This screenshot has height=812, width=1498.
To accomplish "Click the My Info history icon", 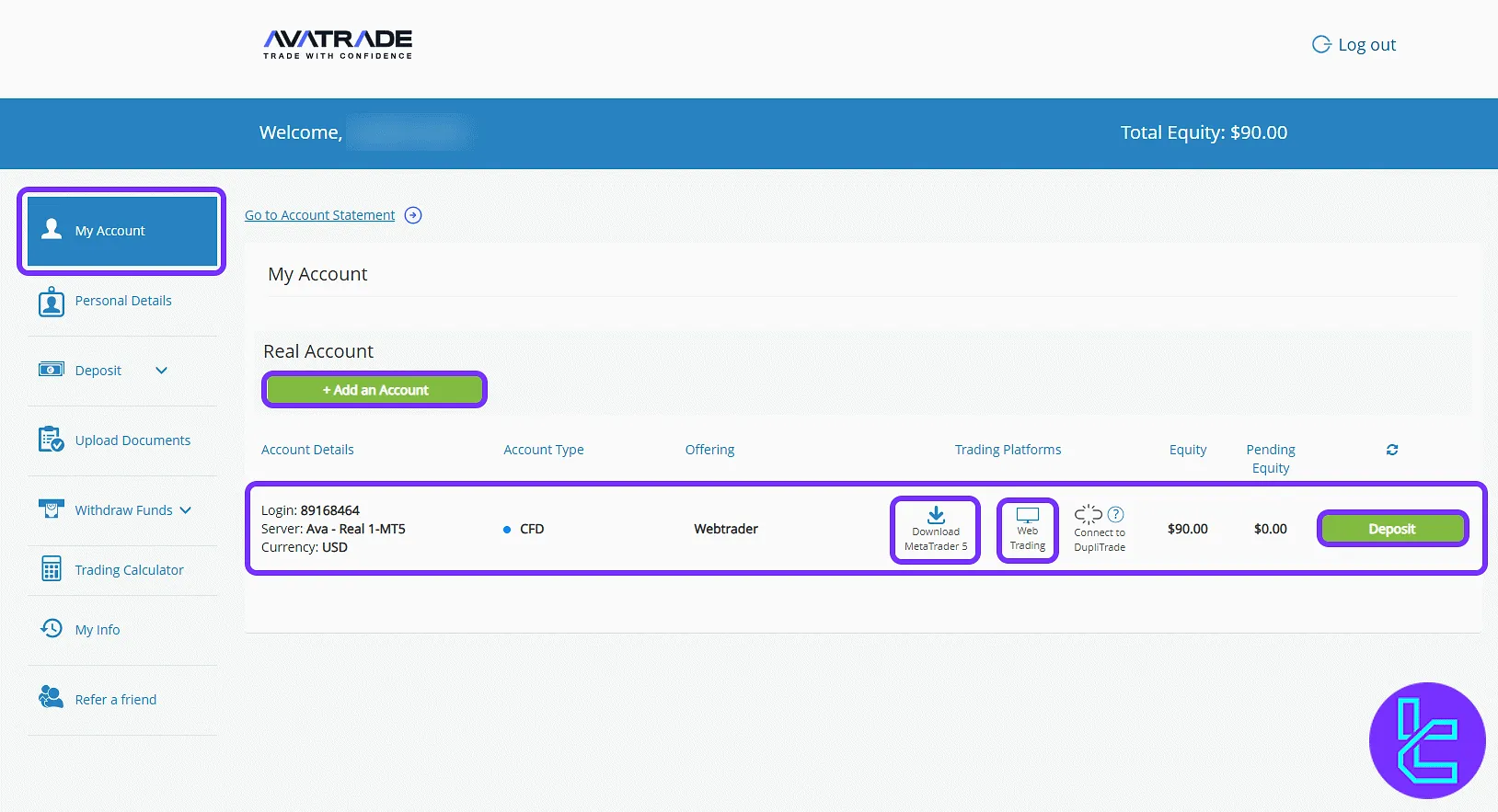I will click(x=52, y=628).
